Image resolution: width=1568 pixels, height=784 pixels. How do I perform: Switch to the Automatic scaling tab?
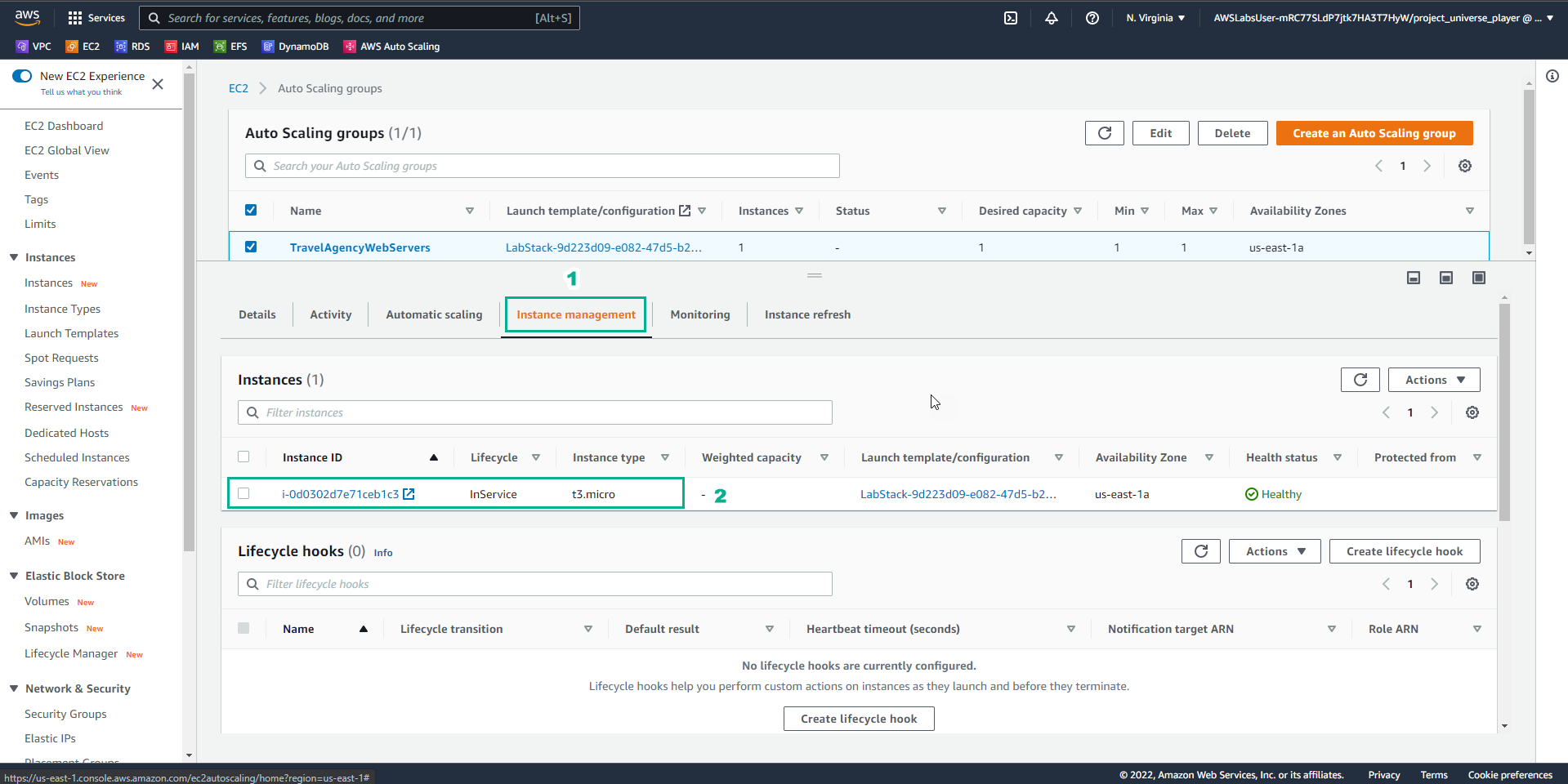click(434, 314)
